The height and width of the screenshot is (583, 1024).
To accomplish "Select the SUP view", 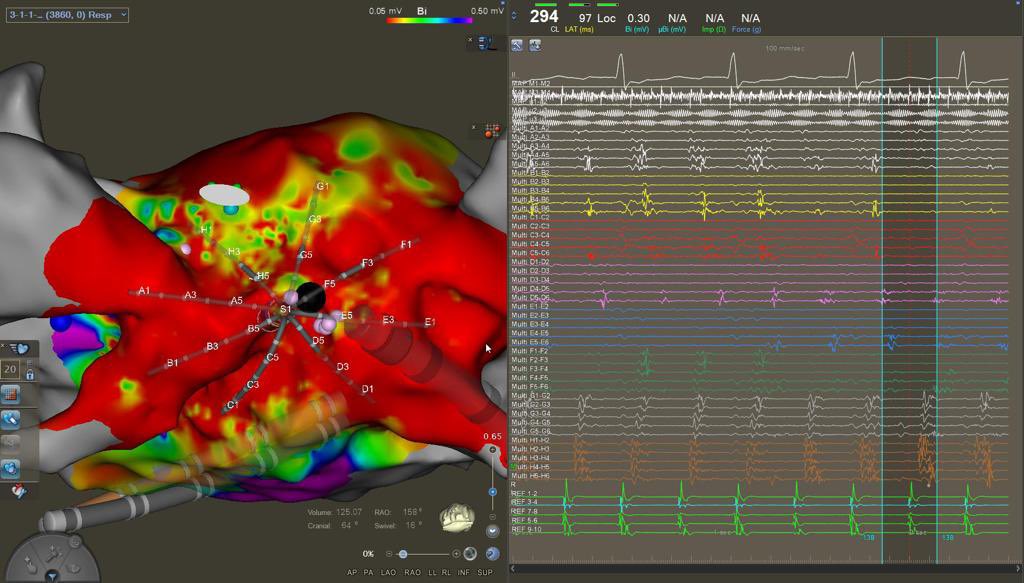I will (x=485, y=573).
